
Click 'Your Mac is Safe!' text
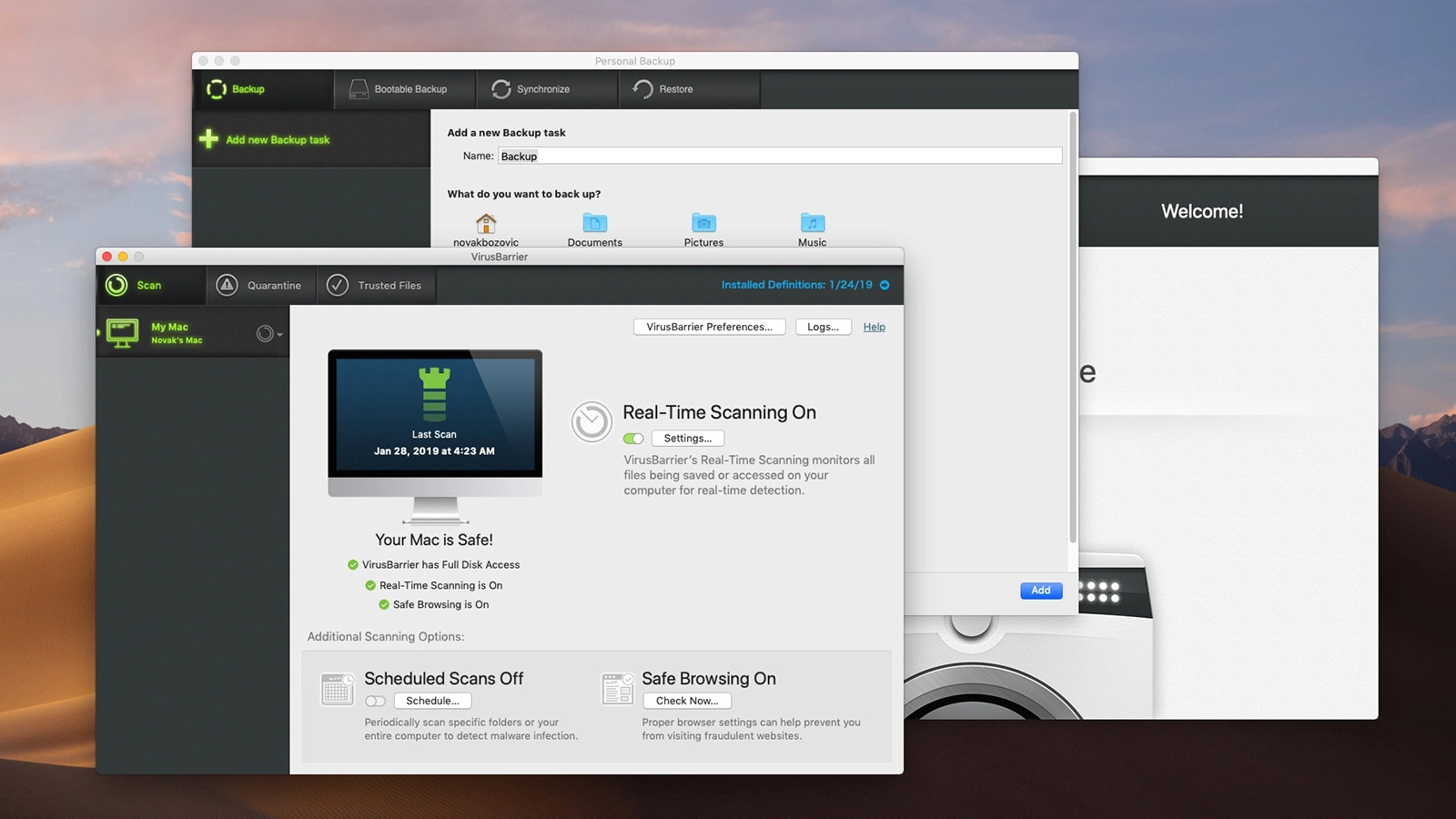[x=434, y=540]
